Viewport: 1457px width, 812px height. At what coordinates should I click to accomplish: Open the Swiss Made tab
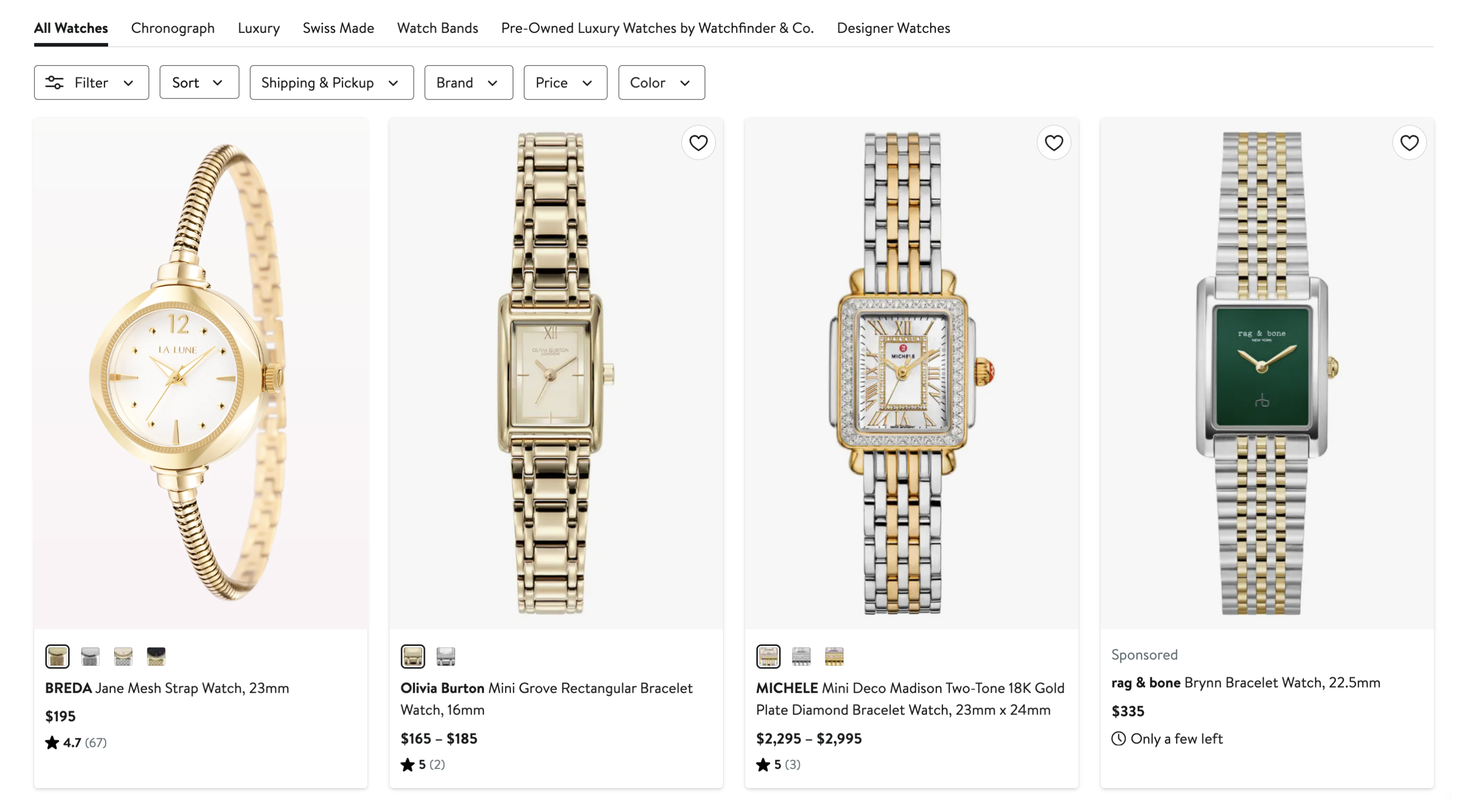(x=337, y=28)
